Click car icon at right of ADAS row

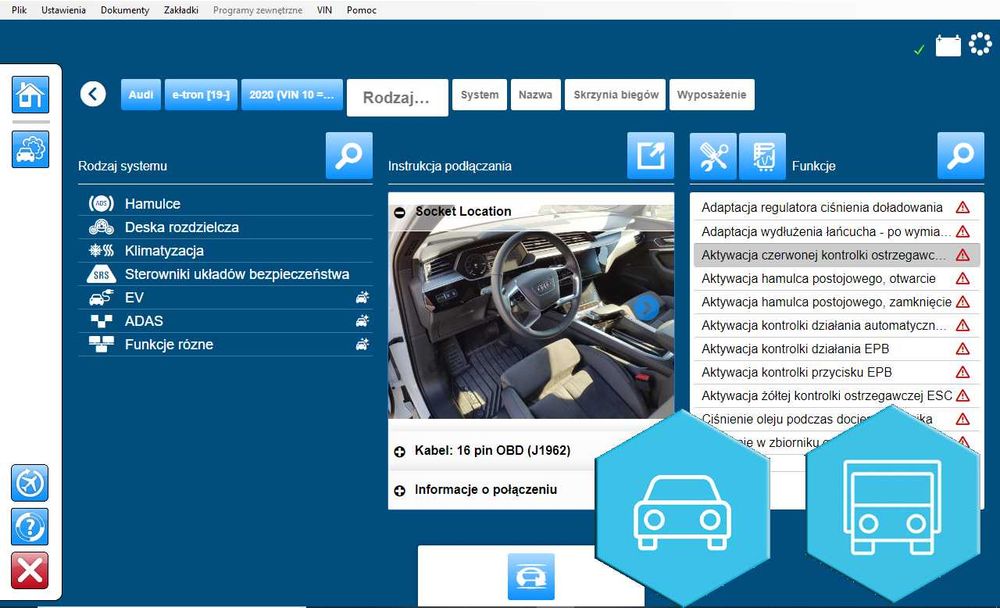(362, 321)
